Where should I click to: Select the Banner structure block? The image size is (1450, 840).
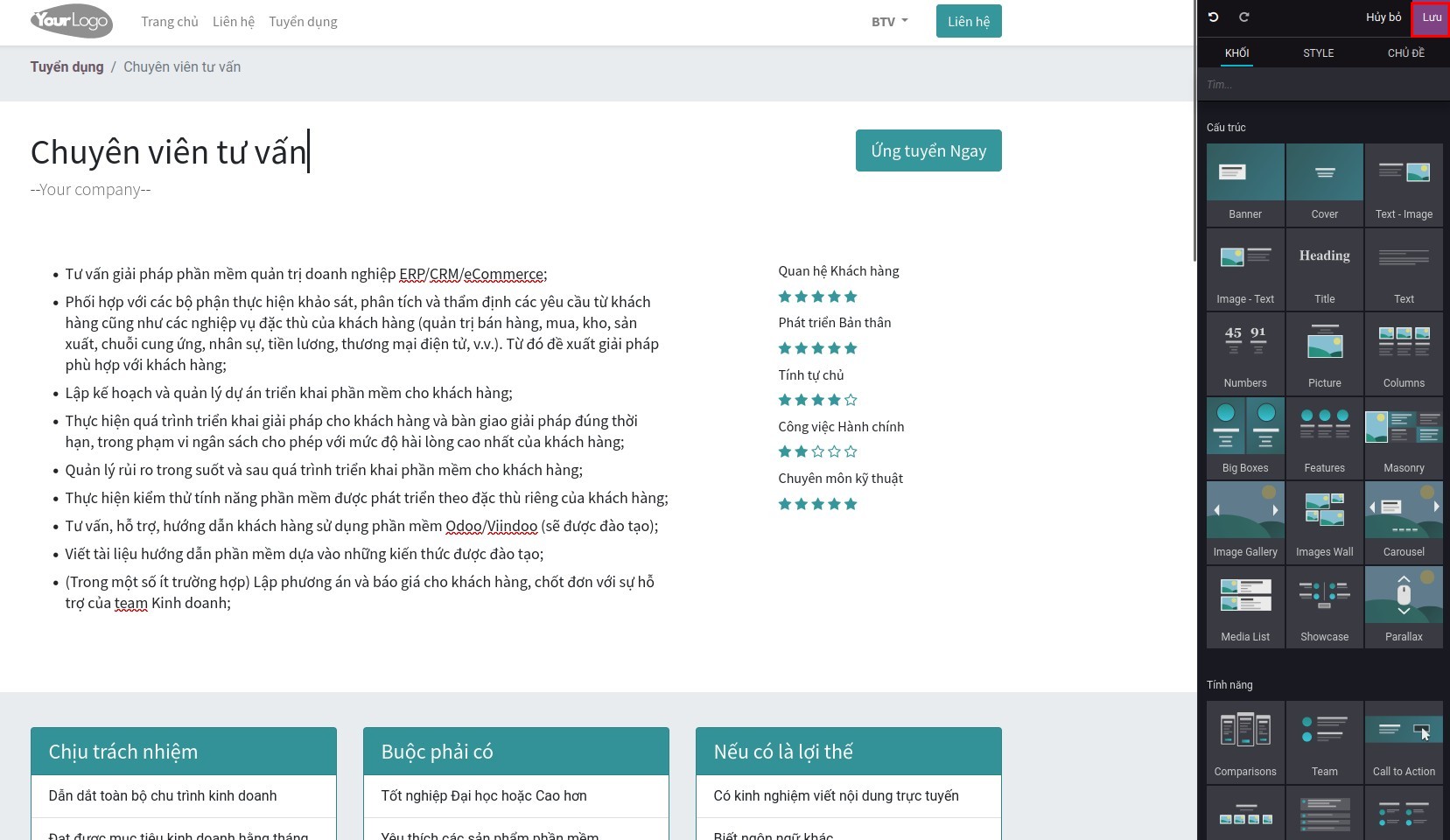click(x=1244, y=184)
